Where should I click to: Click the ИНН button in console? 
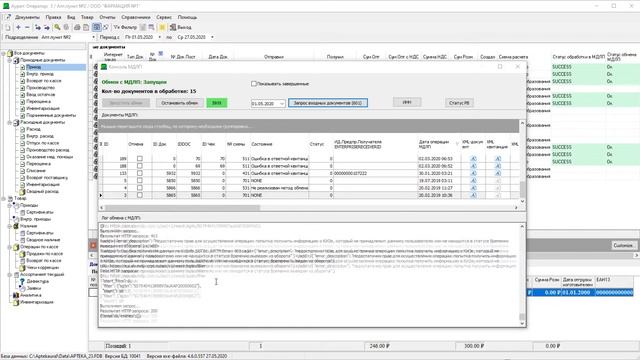tap(407, 102)
